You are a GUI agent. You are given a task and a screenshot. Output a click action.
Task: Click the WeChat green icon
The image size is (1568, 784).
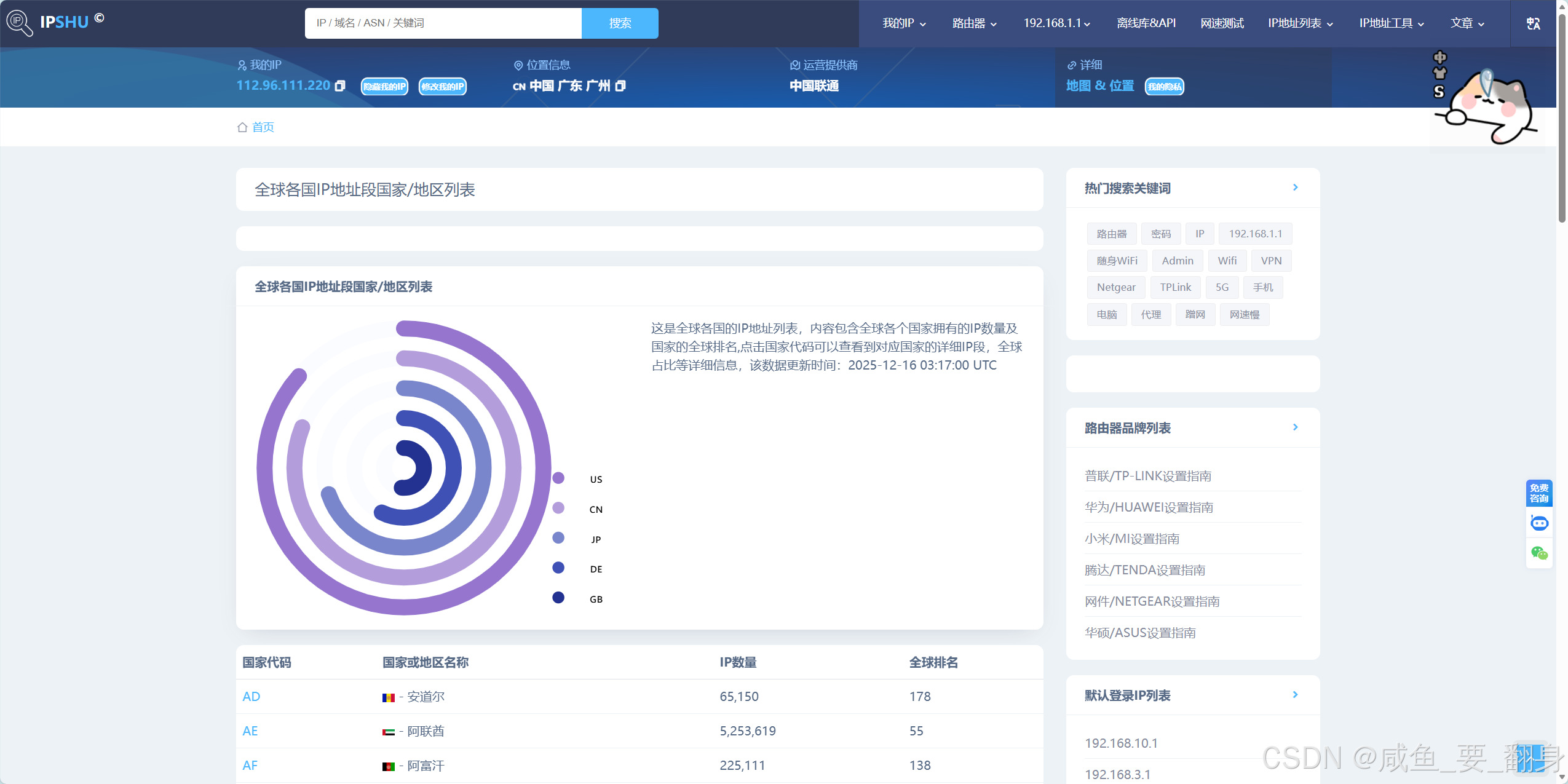coord(1539,553)
